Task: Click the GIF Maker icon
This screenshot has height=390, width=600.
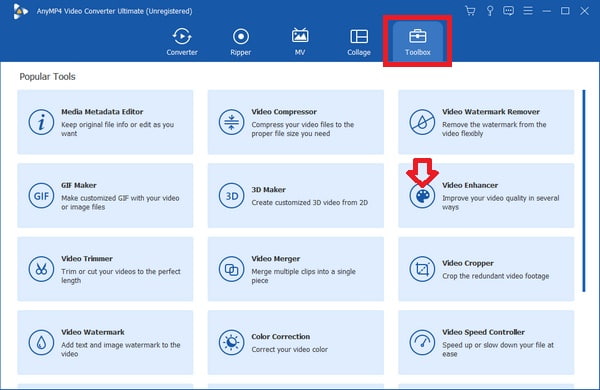Action: click(x=41, y=196)
